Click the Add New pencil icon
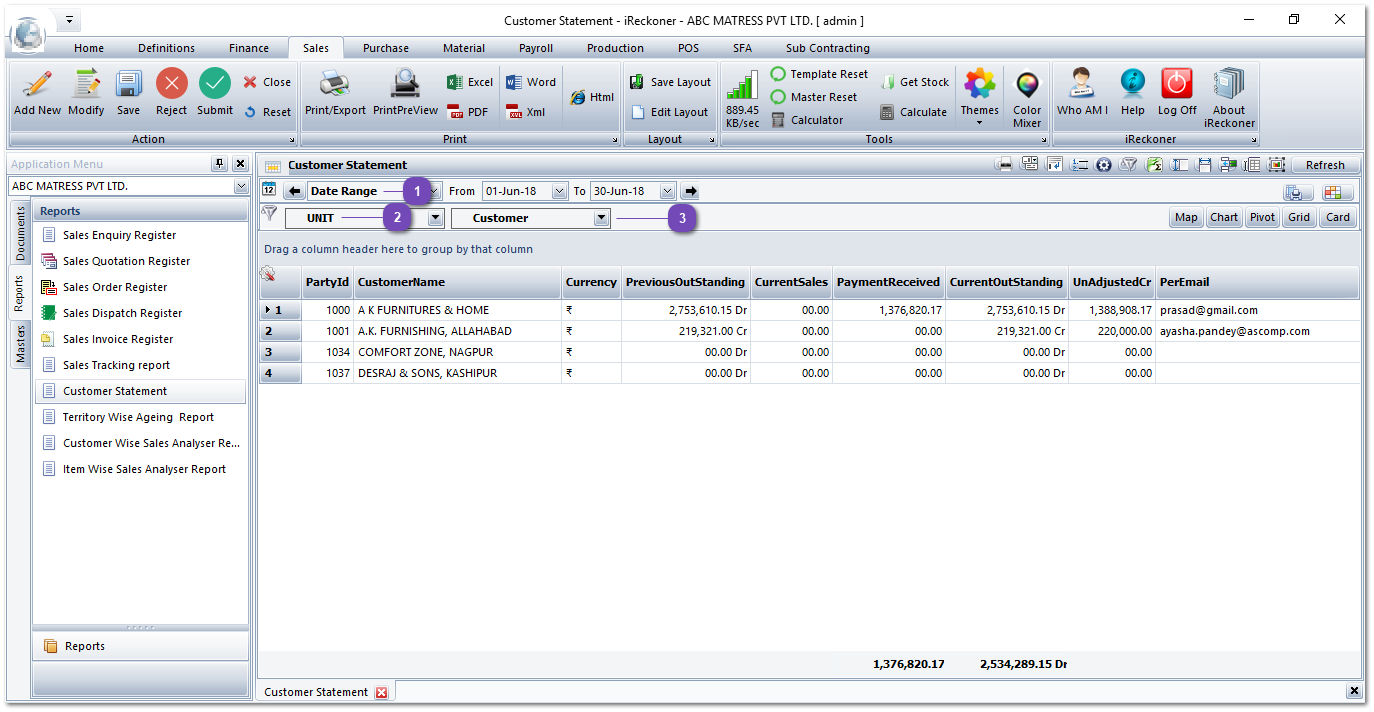1374x712 pixels. [x=37, y=85]
